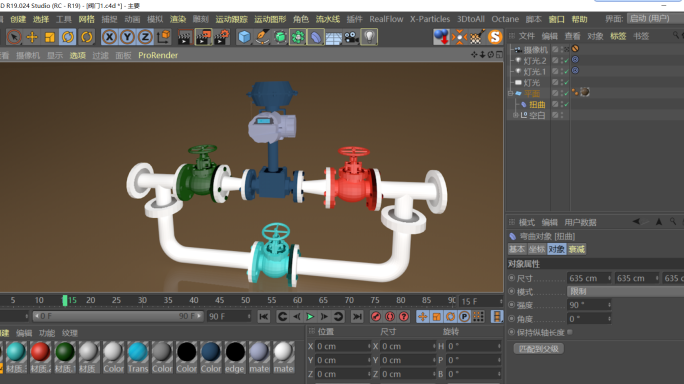Toggle position keyframe channel icon
This screenshot has width=684, height=384.
[x=422, y=317]
